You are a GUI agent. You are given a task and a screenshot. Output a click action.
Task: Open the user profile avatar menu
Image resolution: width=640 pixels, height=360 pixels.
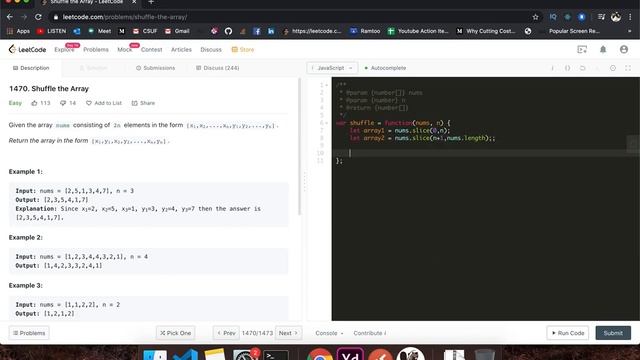(x=624, y=49)
